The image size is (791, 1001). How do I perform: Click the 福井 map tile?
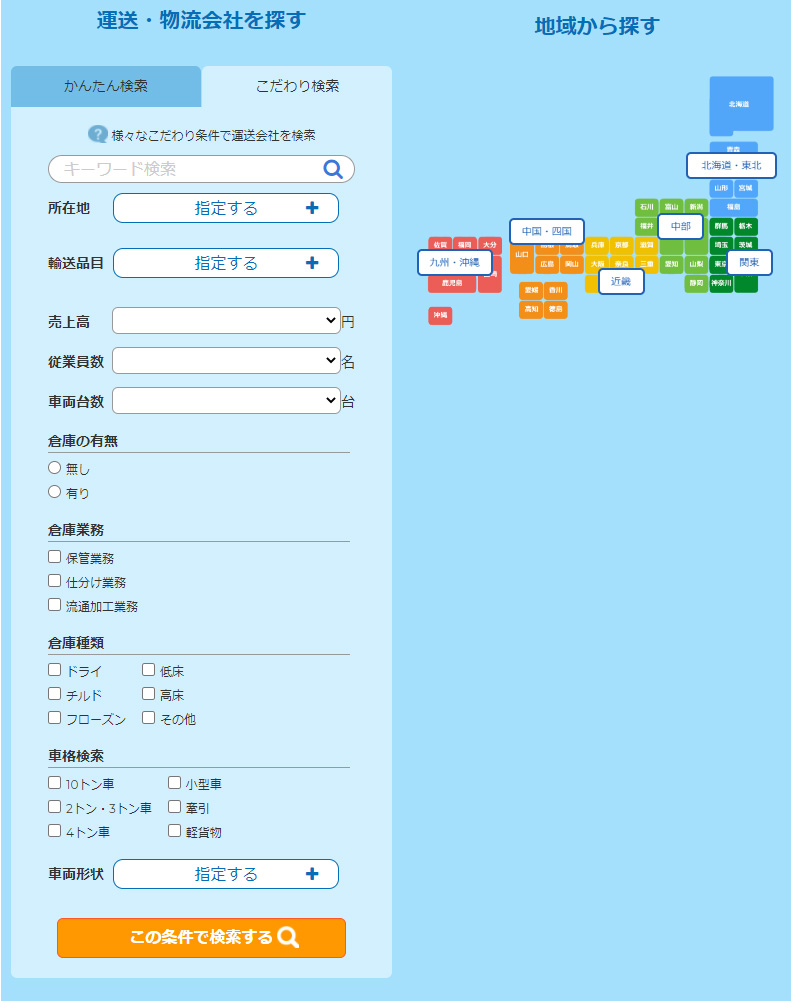[x=647, y=227]
